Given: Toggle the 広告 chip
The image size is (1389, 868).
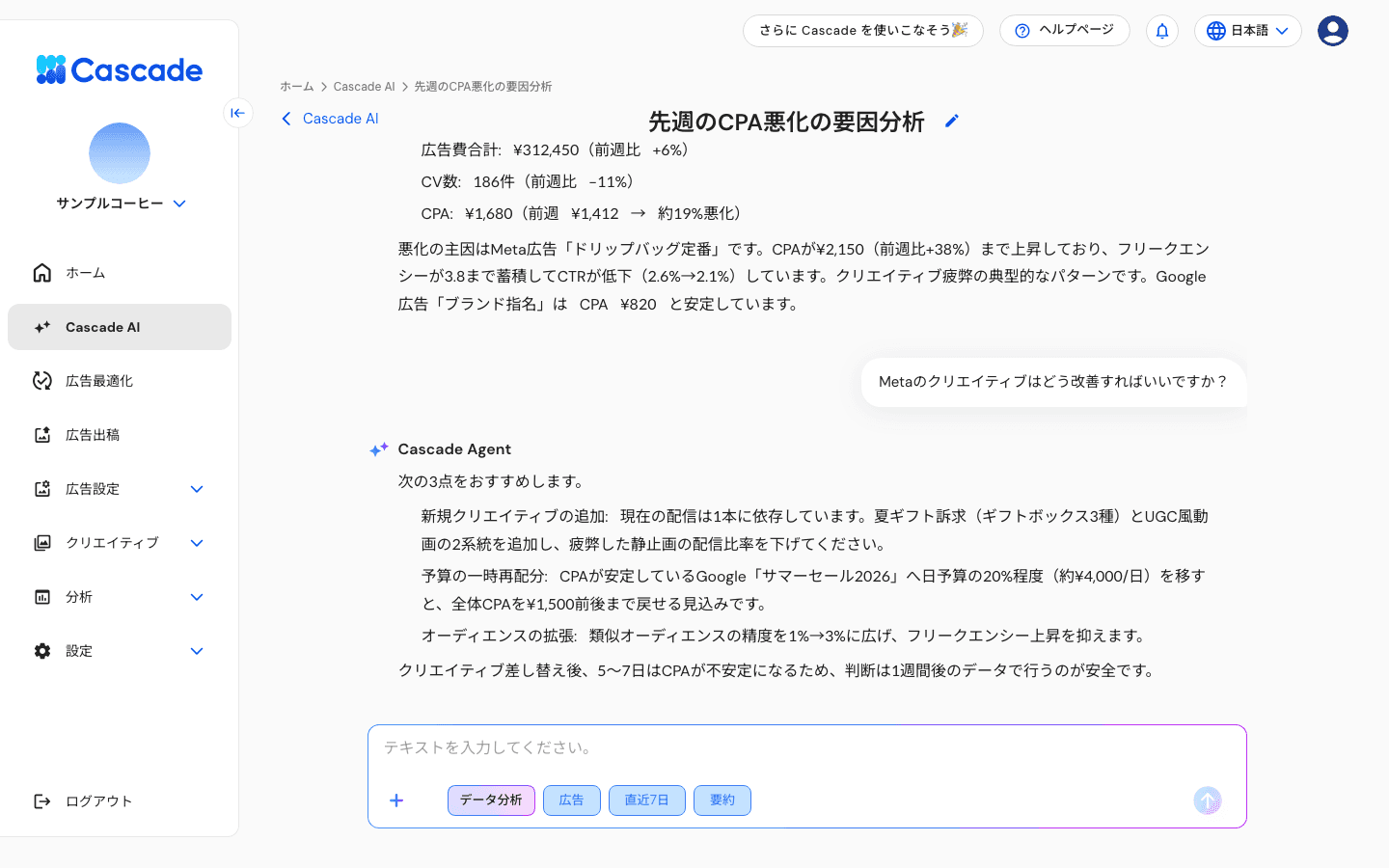Looking at the screenshot, I should coord(572,800).
